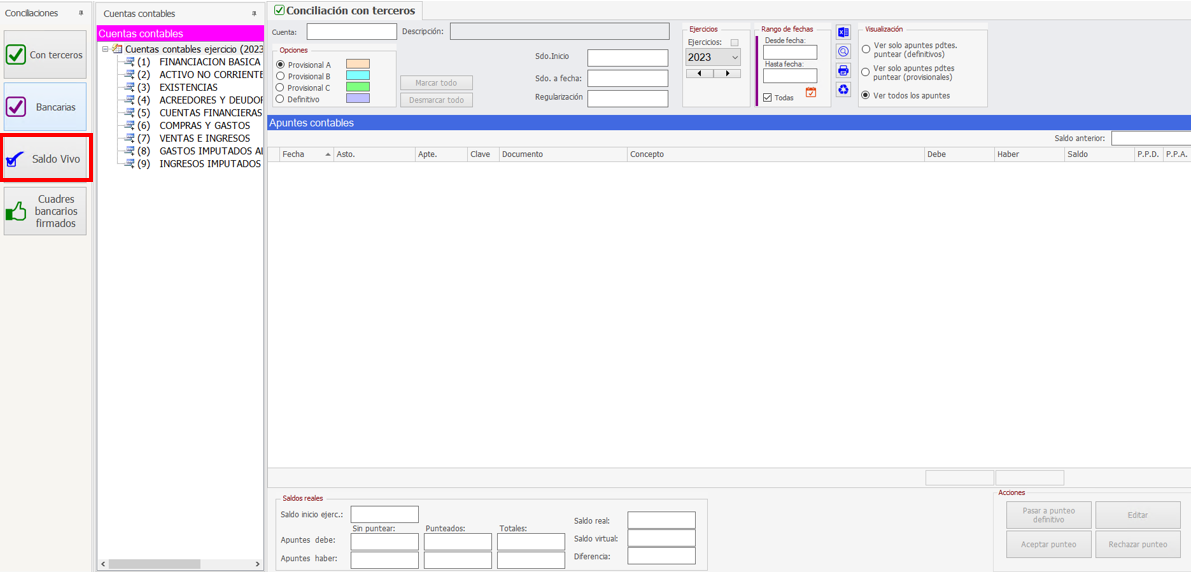Select Ver solo apuntes pdtes. puntear (definitivos)
The width and height of the screenshot is (1192, 572).
pos(866,49)
